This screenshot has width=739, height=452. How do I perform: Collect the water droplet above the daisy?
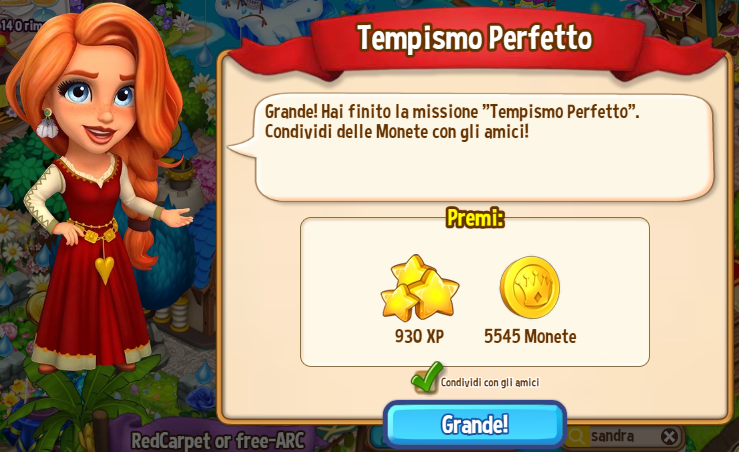coord(204,55)
